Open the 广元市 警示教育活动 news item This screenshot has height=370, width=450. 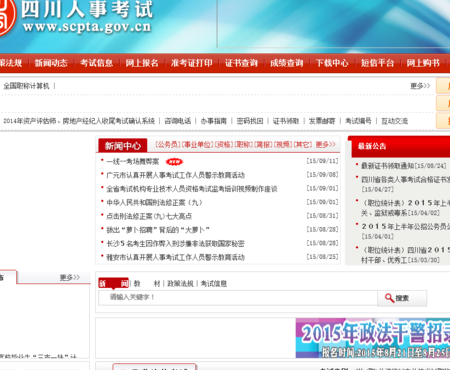(x=175, y=175)
